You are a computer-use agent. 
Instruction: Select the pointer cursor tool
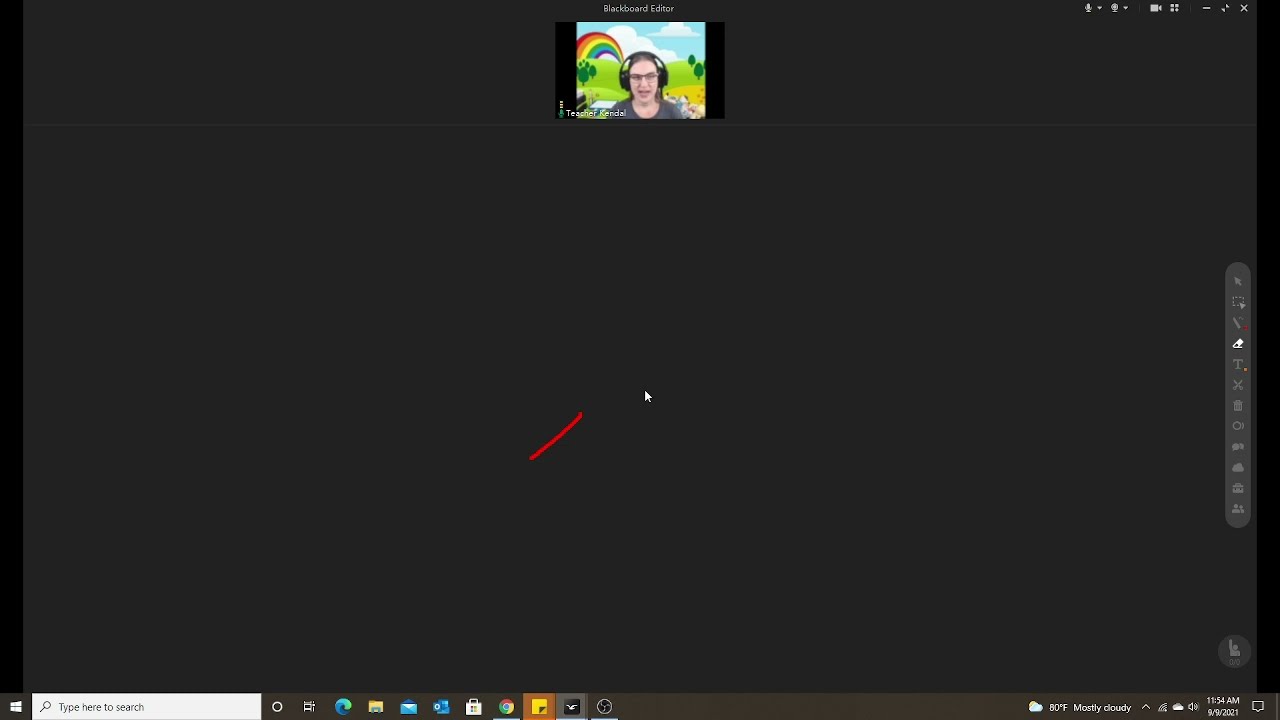(1238, 282)
